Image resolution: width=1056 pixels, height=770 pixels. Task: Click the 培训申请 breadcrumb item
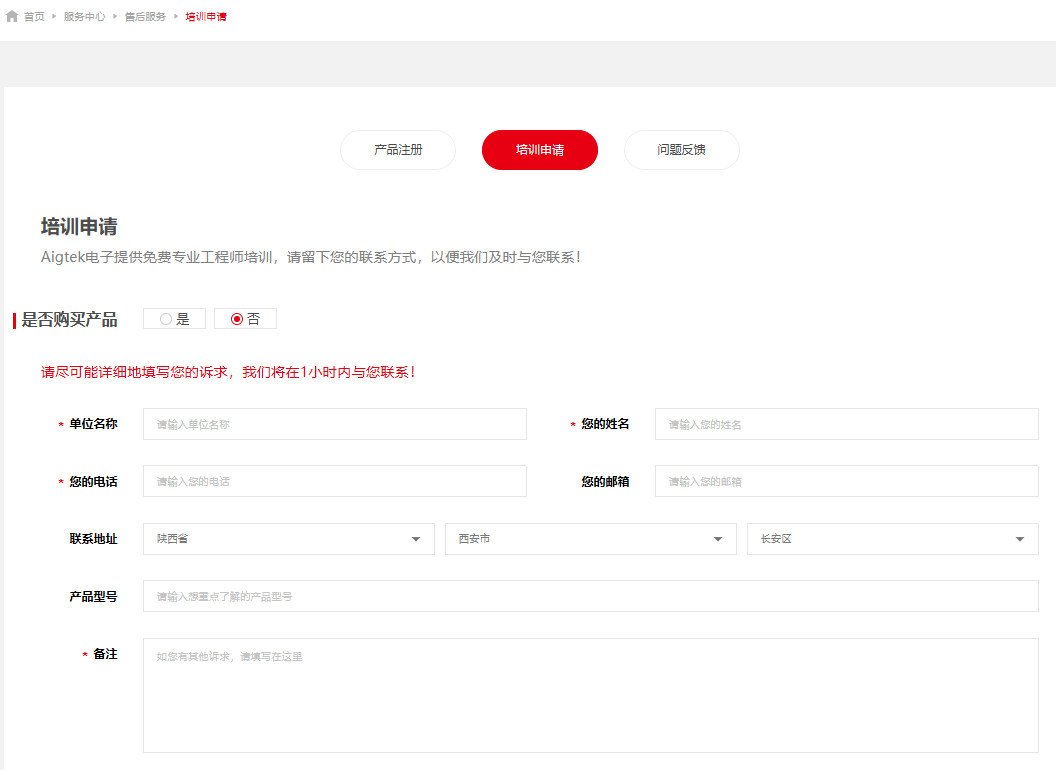click(206, 17)
